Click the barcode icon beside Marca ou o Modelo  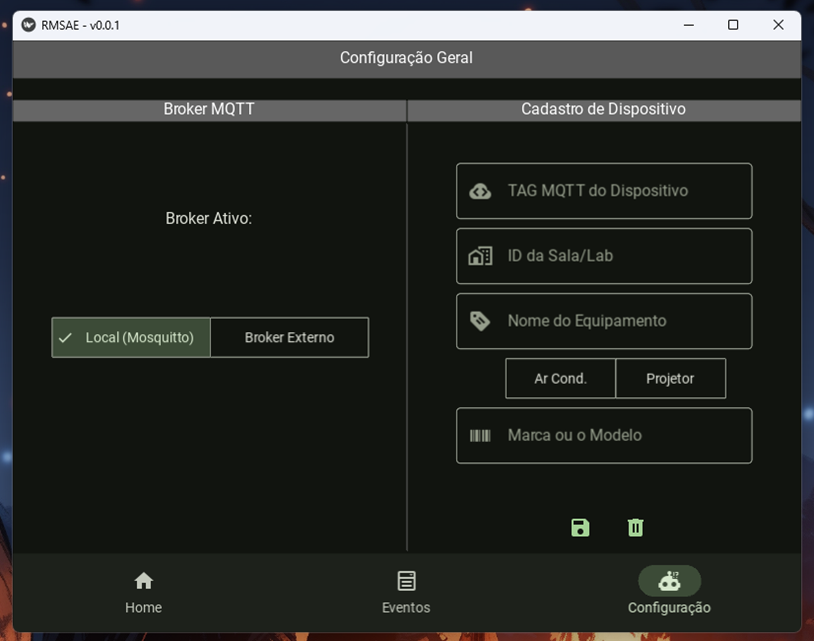[x=480, y=435]
